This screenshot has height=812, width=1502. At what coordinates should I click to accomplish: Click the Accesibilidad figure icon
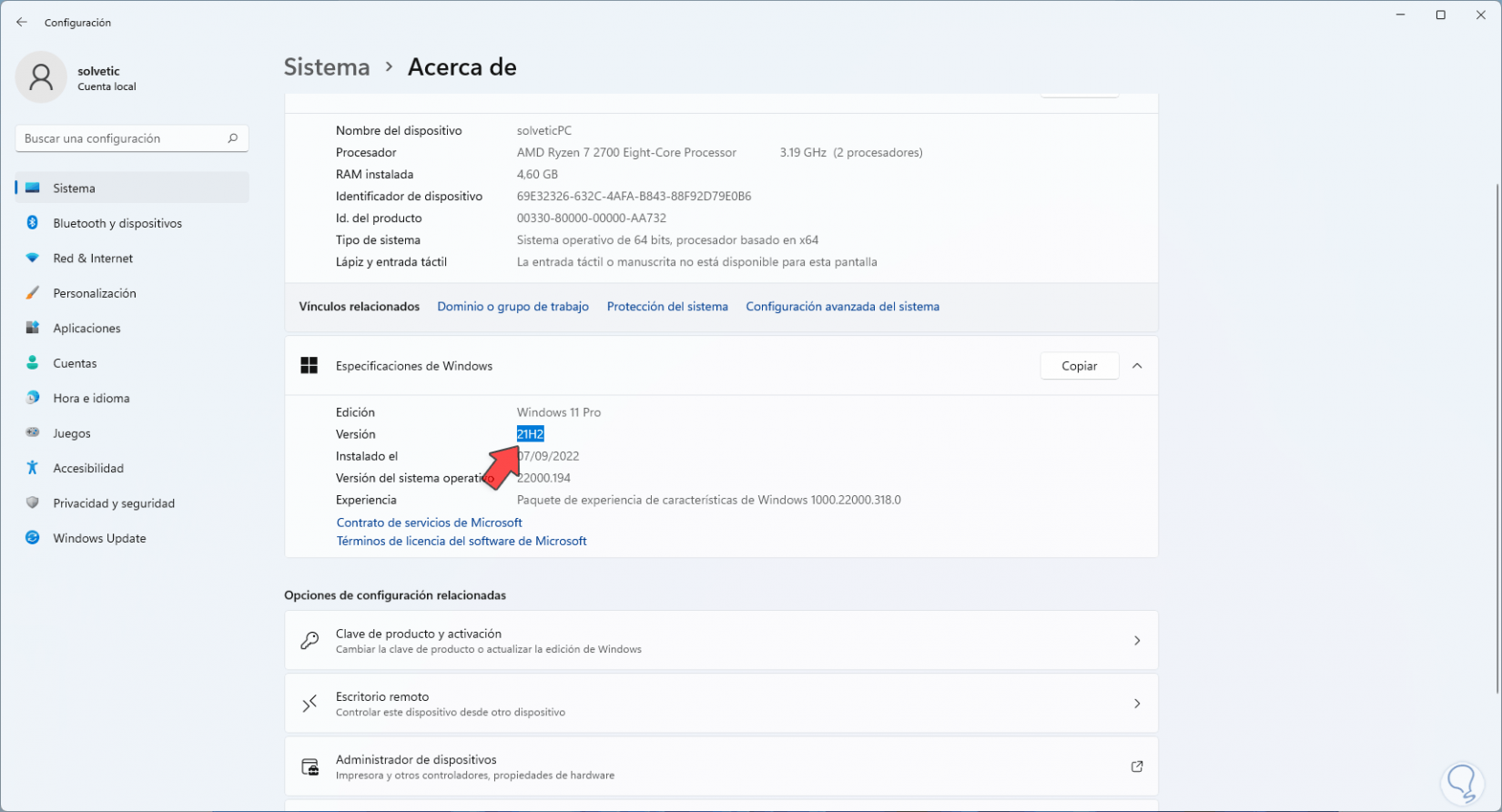tap(33, 468)
